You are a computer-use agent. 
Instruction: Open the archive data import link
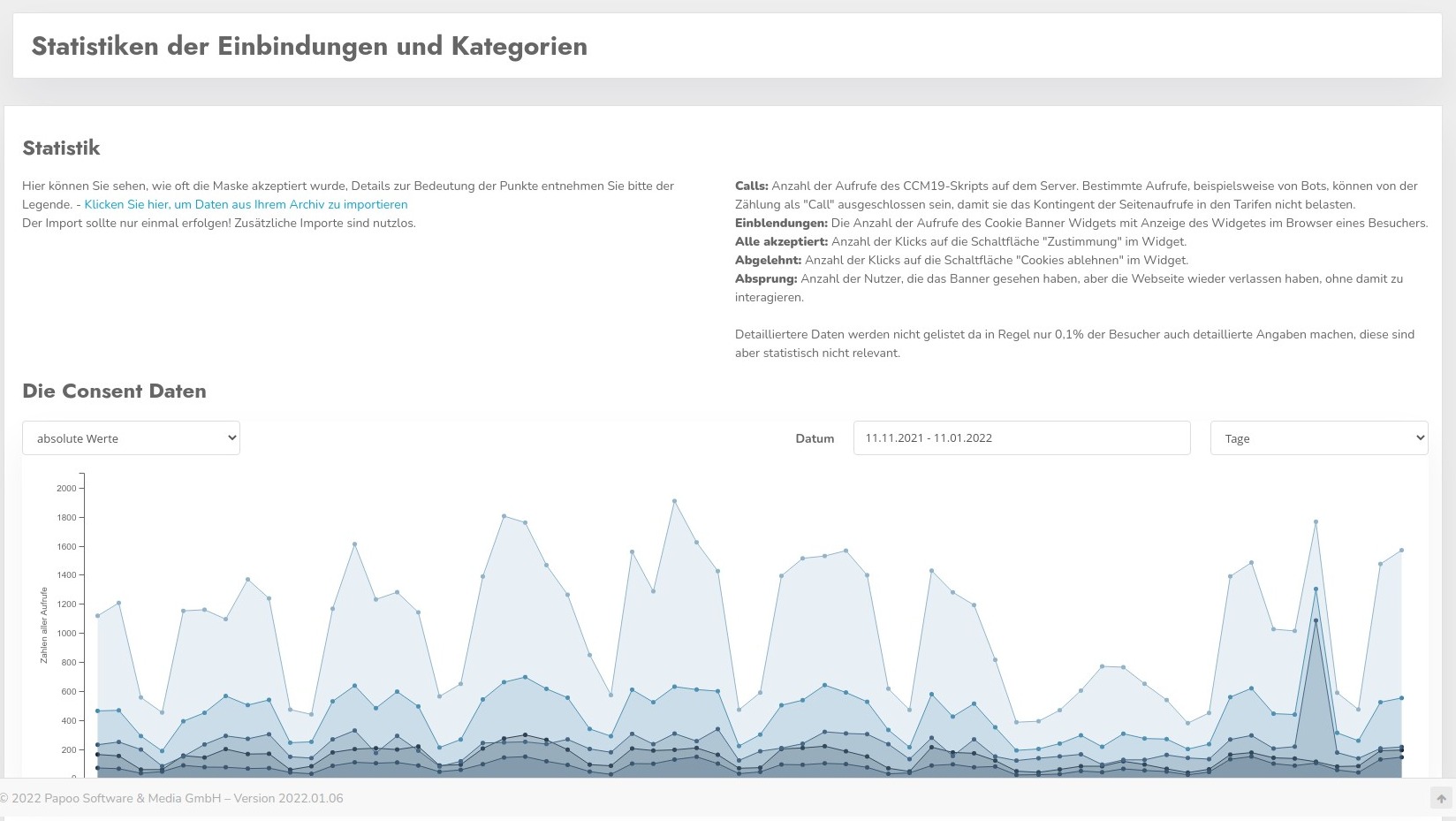[x=246, y=204]
